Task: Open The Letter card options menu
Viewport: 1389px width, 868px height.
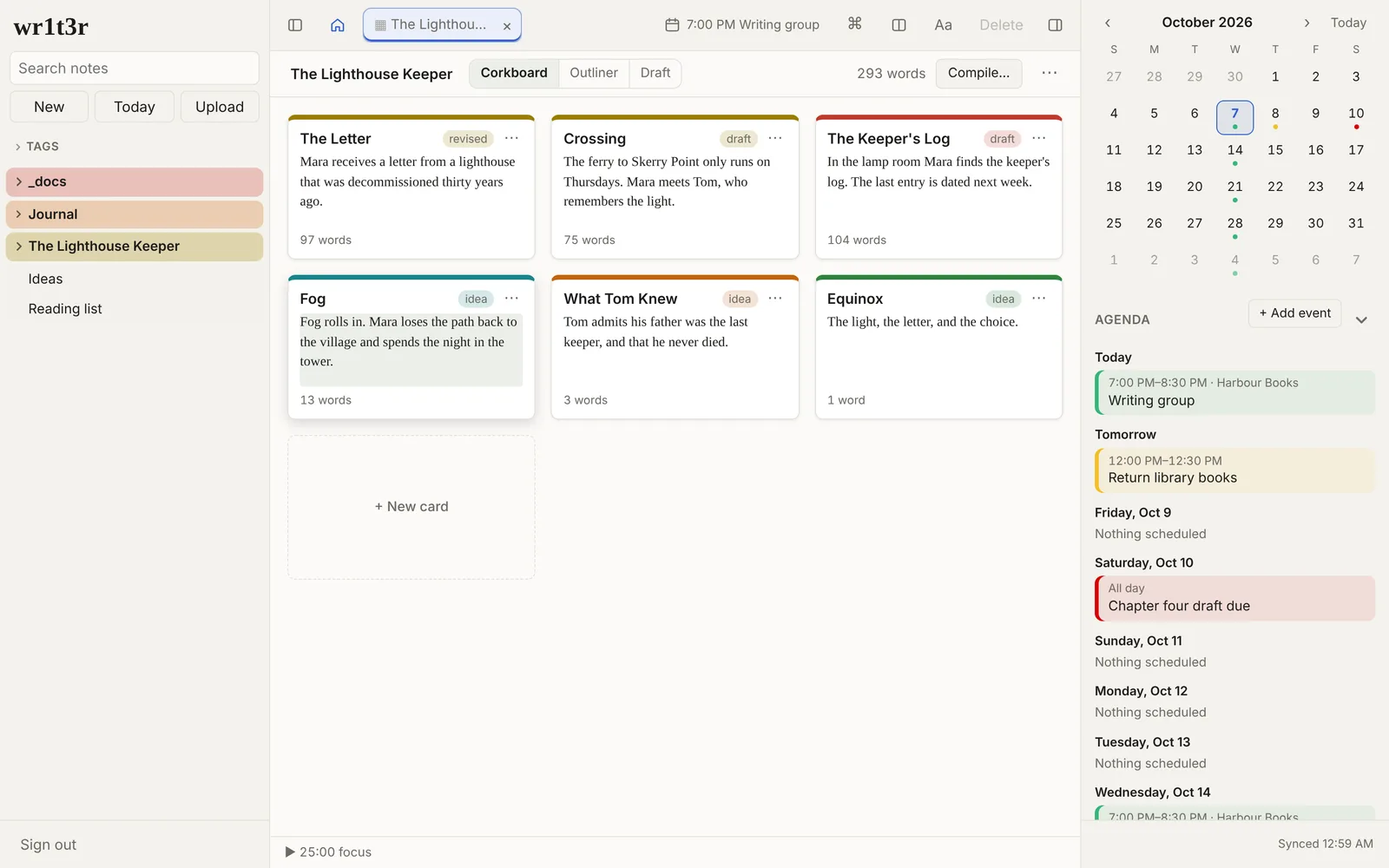Action: coord(512,138)
